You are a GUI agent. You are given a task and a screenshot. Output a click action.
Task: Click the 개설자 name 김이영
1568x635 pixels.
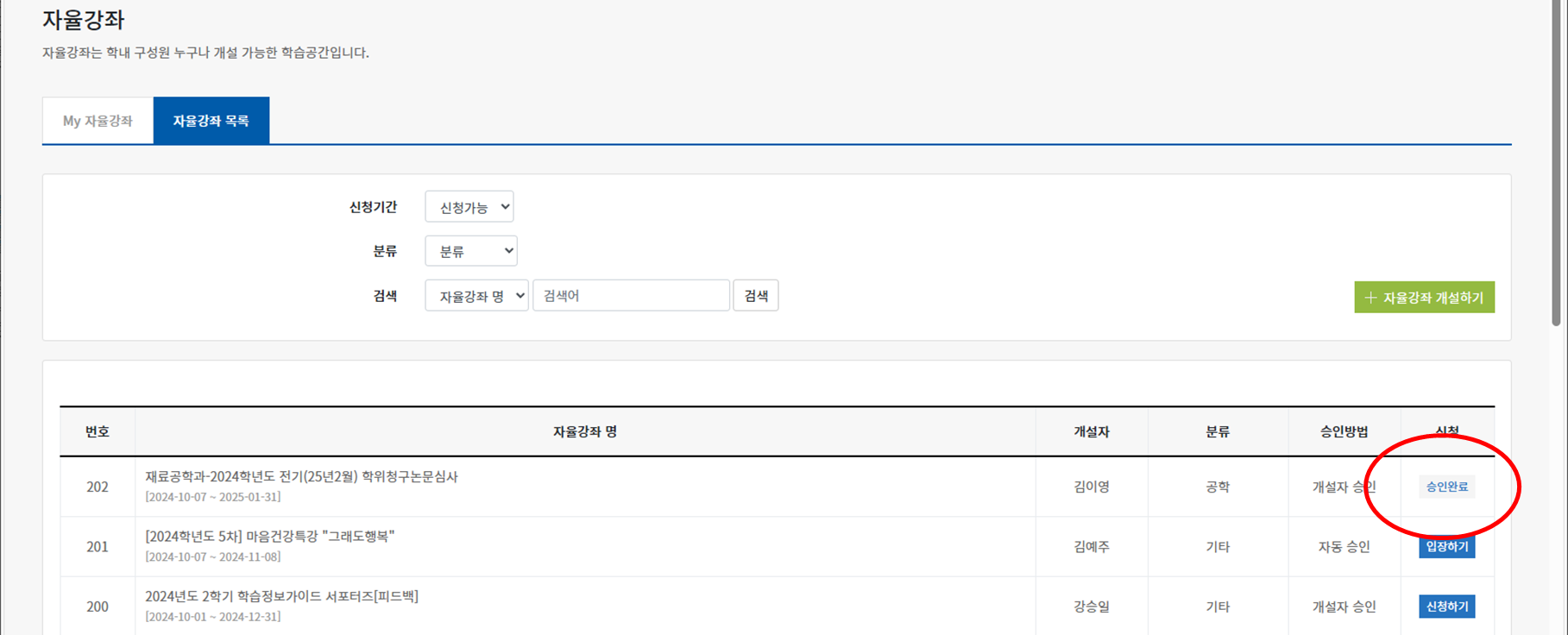1092,487
